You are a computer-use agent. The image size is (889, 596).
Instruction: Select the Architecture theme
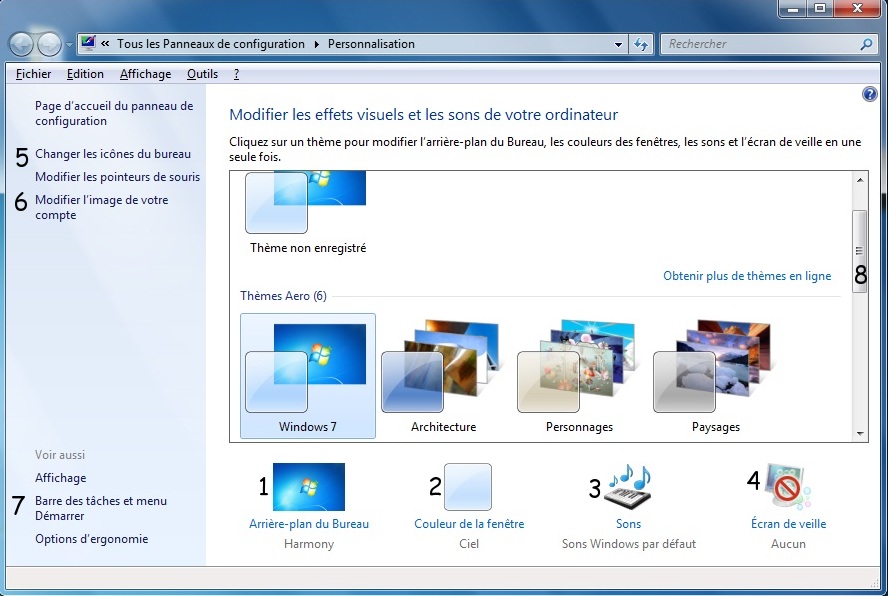(443, 376)
